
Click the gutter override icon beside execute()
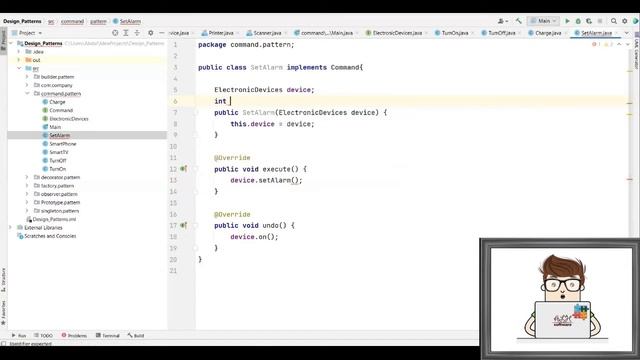point(184,169)
